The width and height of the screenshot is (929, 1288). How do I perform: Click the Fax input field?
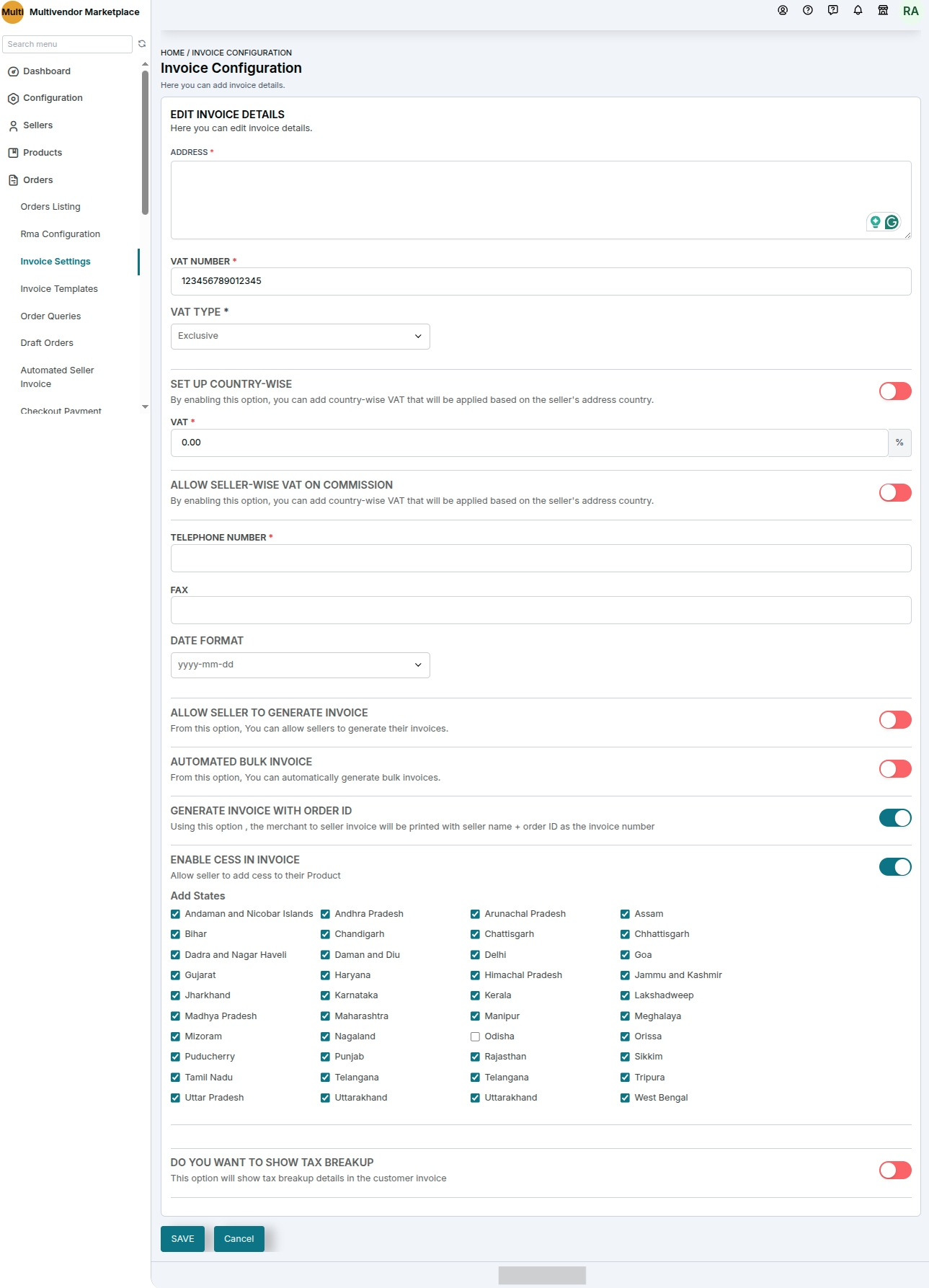pyautogui.click(x=541, y=610)
